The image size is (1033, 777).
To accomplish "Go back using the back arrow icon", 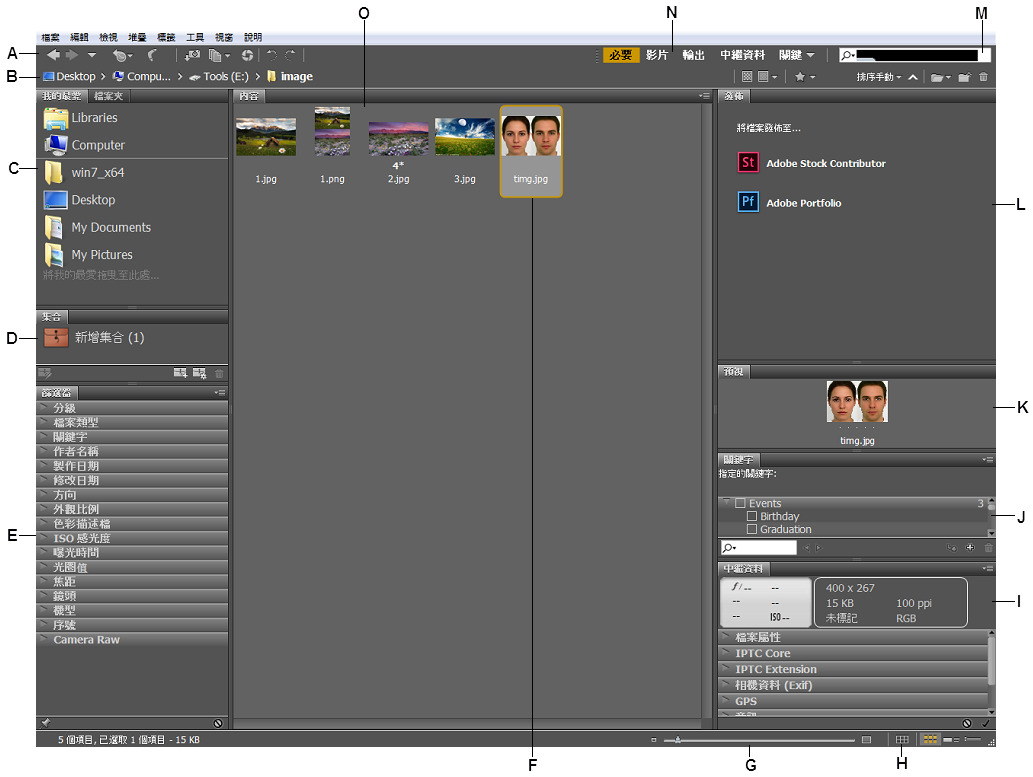I will [x=54, y=55].
